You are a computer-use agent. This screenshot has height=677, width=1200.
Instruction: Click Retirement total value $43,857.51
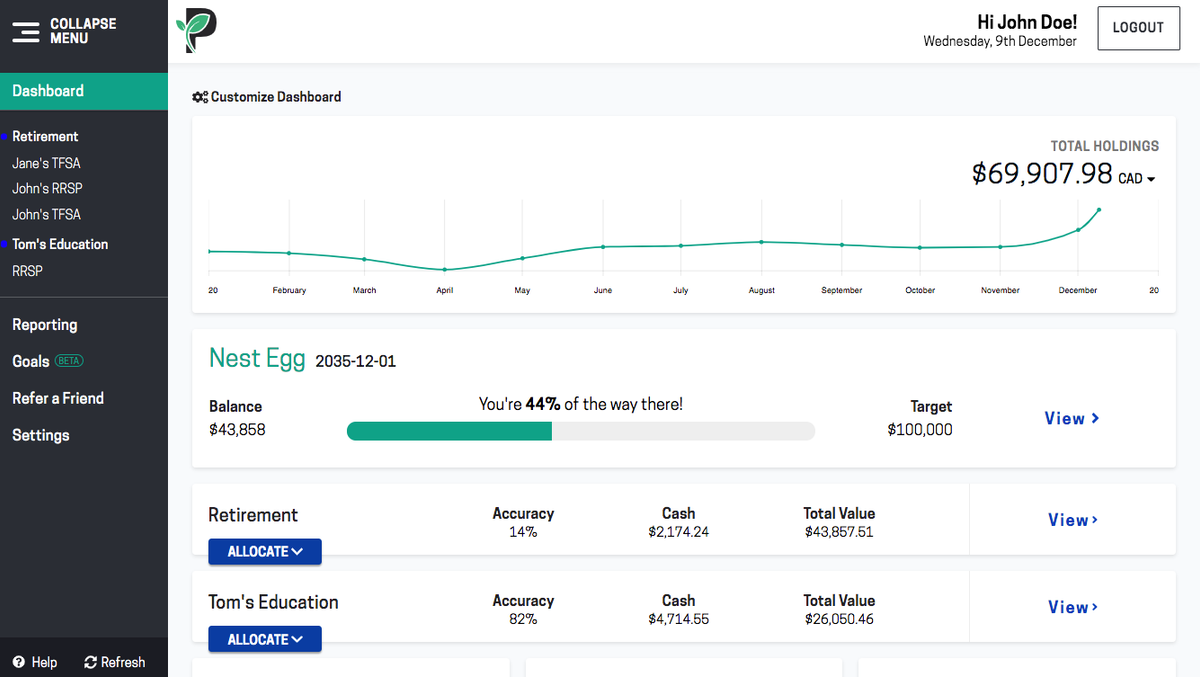pyautogui.click(x=839, y=532)
